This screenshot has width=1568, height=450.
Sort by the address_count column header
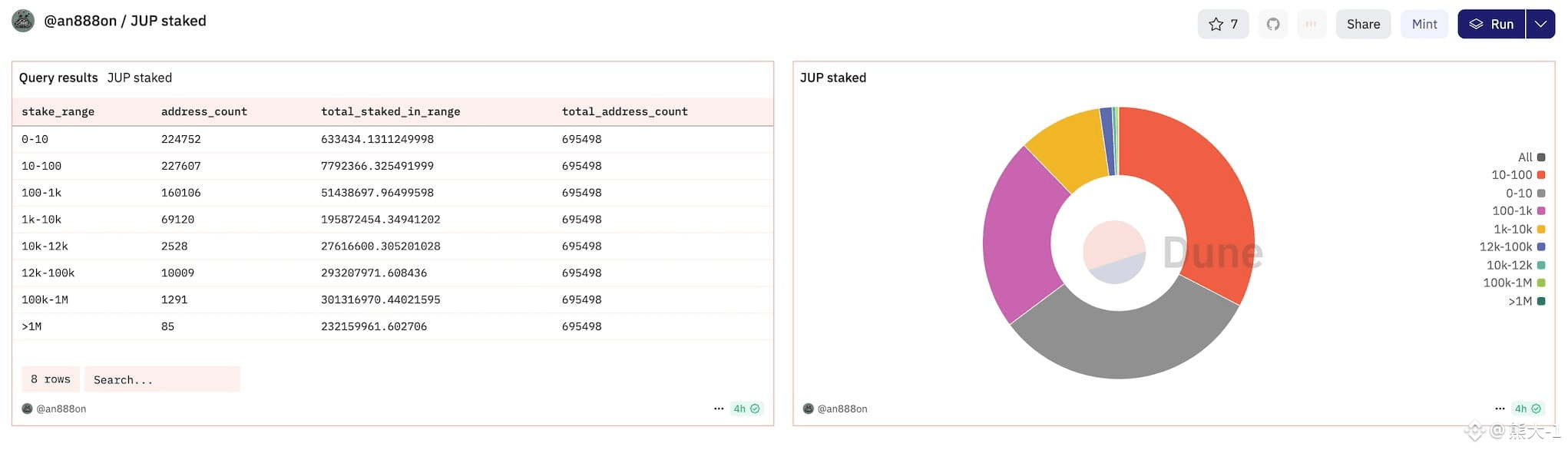click(204, 111)
